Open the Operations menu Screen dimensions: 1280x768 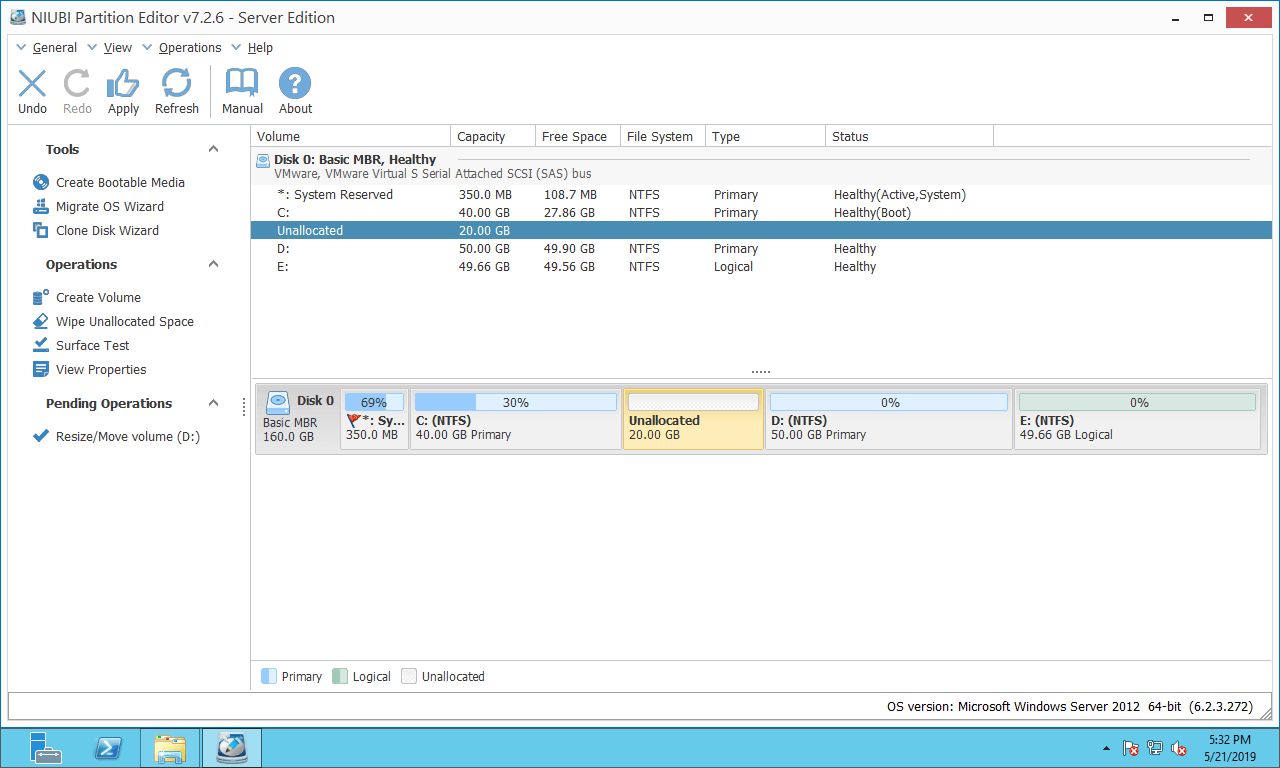coord(190,47)
